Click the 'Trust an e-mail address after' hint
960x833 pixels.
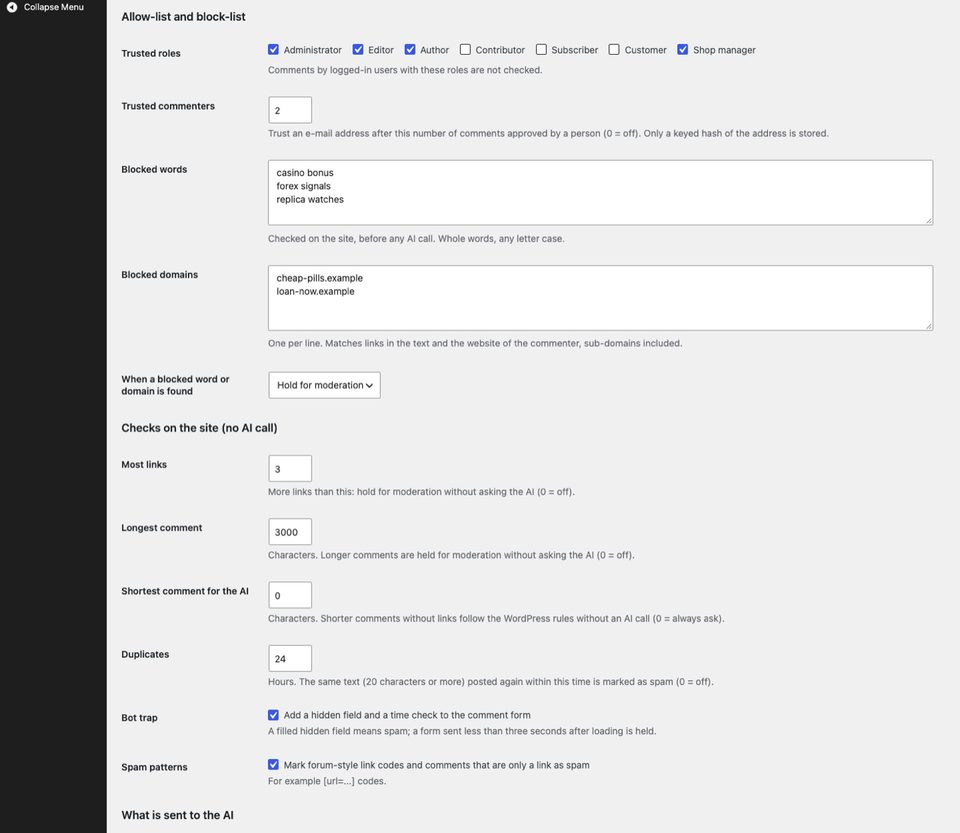point(549,133)
